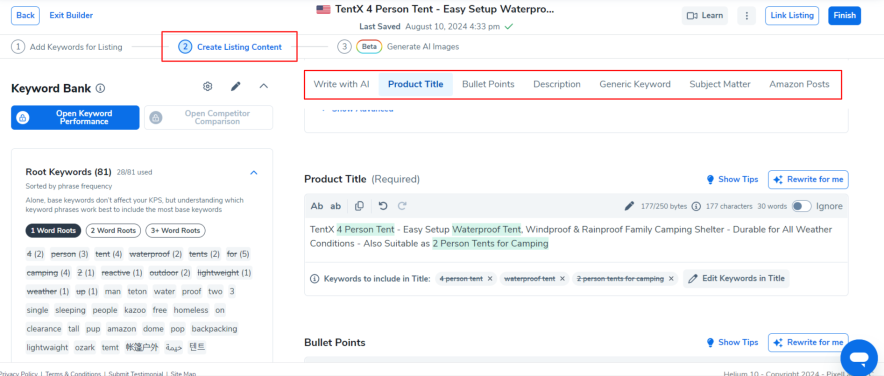Select the 'dome' root keyword
The height and width of the screenshot is (376, 884).
tap(154, 329)
